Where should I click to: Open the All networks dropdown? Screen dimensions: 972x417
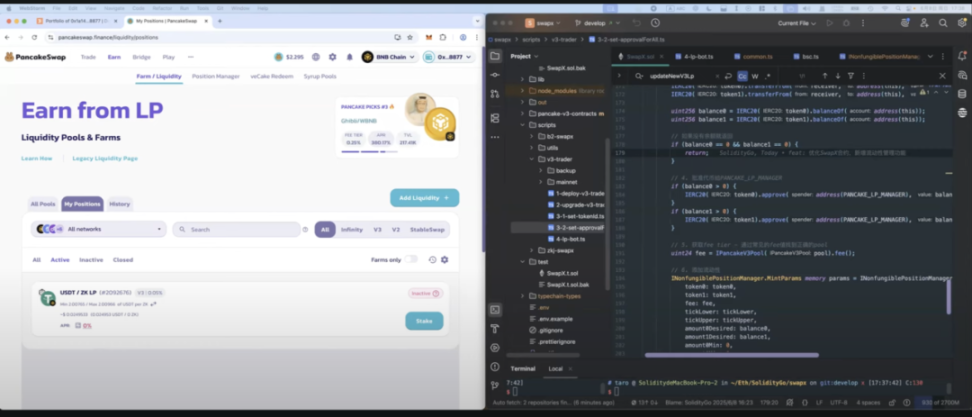[x=99, y=229]
